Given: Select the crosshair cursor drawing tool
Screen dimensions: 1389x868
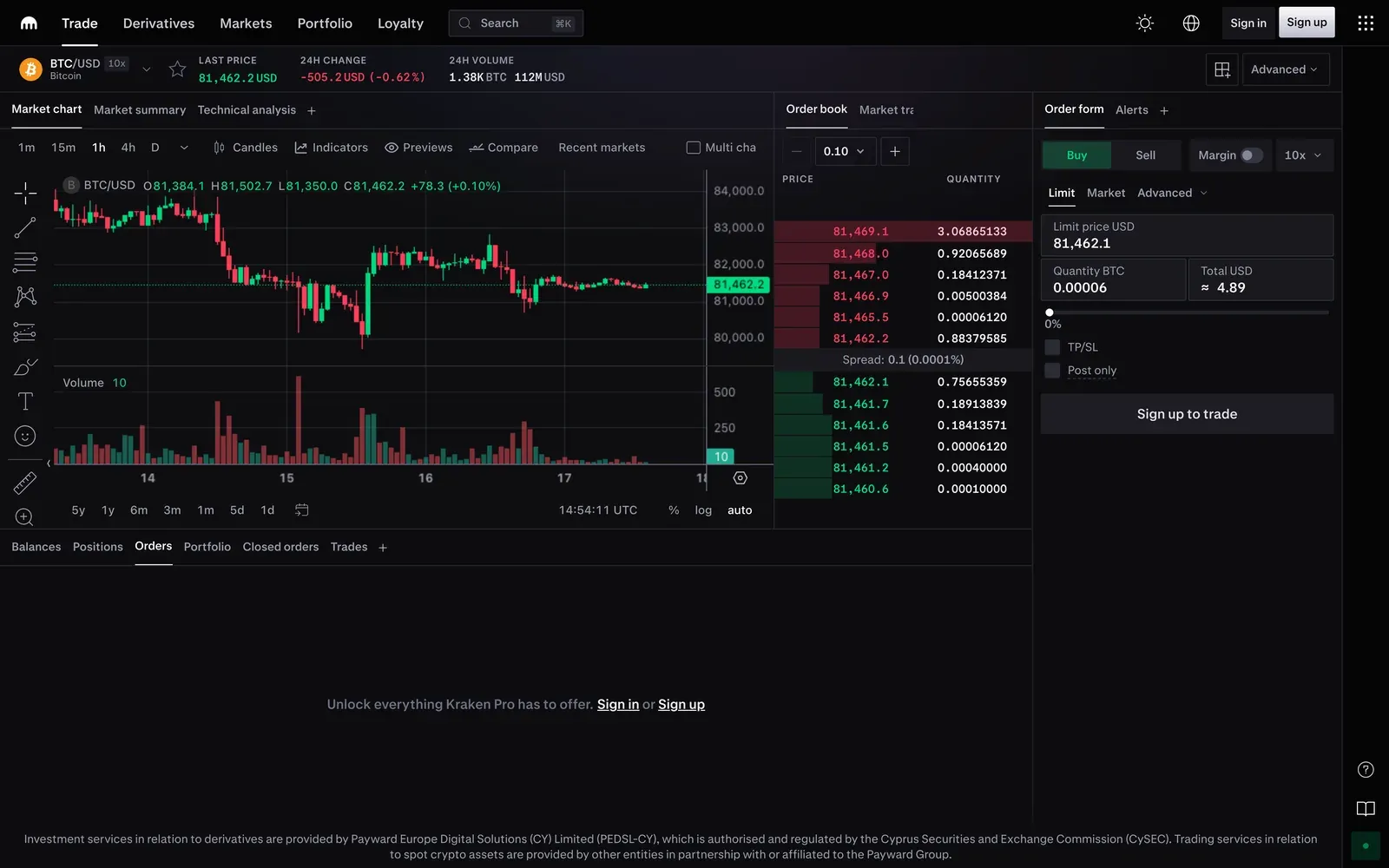Looking at the screenshot, I should coord(25,193).
